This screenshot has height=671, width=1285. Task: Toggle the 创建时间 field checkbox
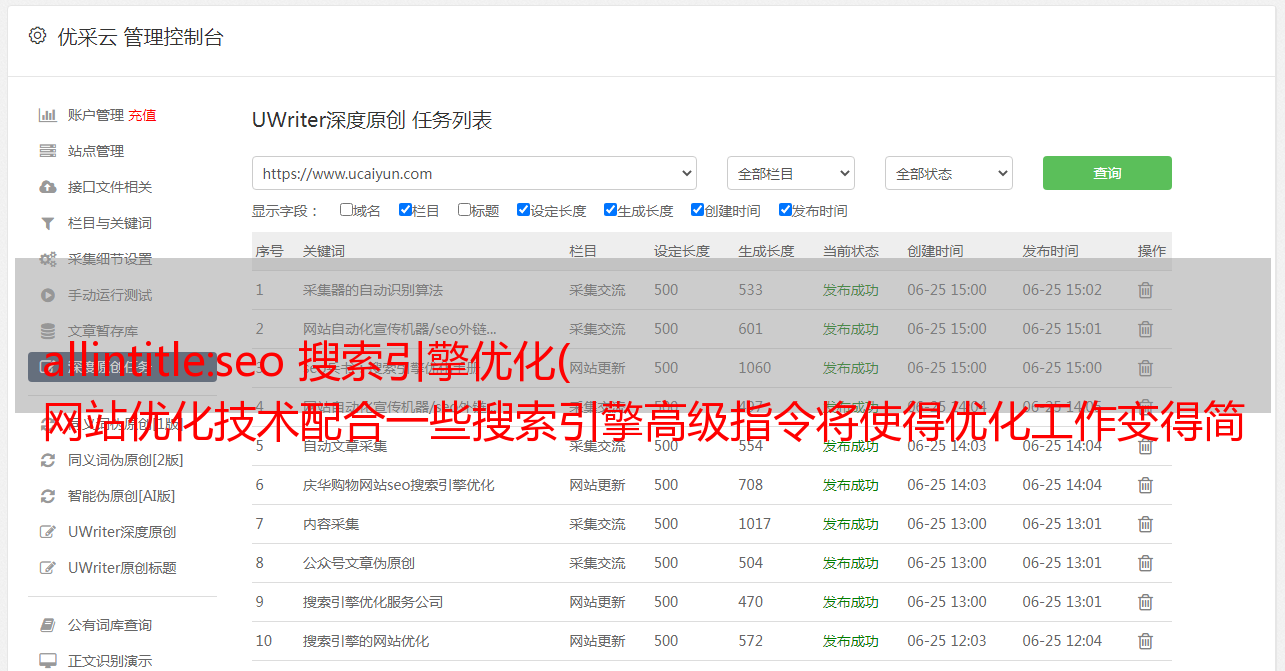[x=697, y=210]
